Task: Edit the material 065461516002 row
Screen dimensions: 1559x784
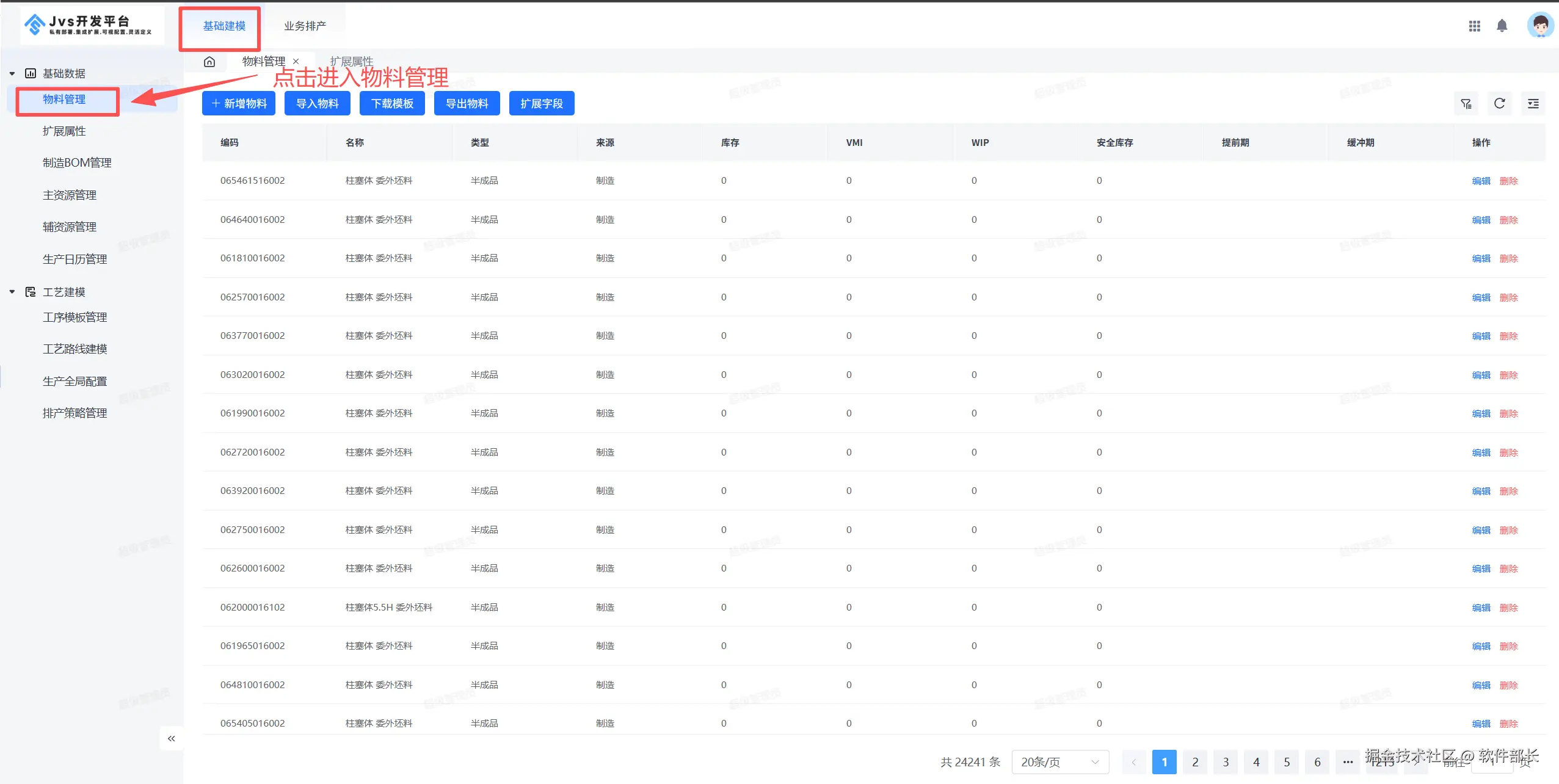Action: [x=1481, y=181]
